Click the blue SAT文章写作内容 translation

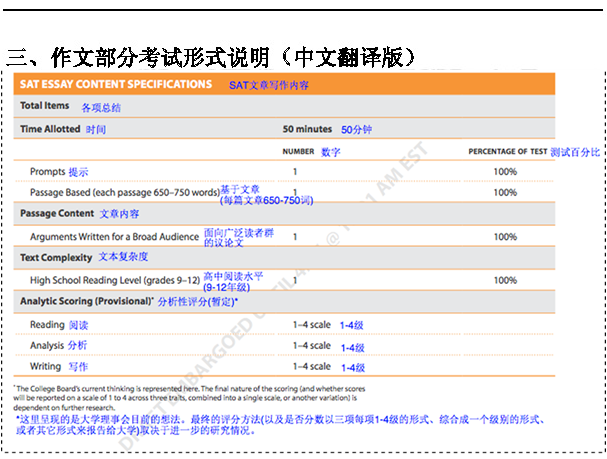269,85
